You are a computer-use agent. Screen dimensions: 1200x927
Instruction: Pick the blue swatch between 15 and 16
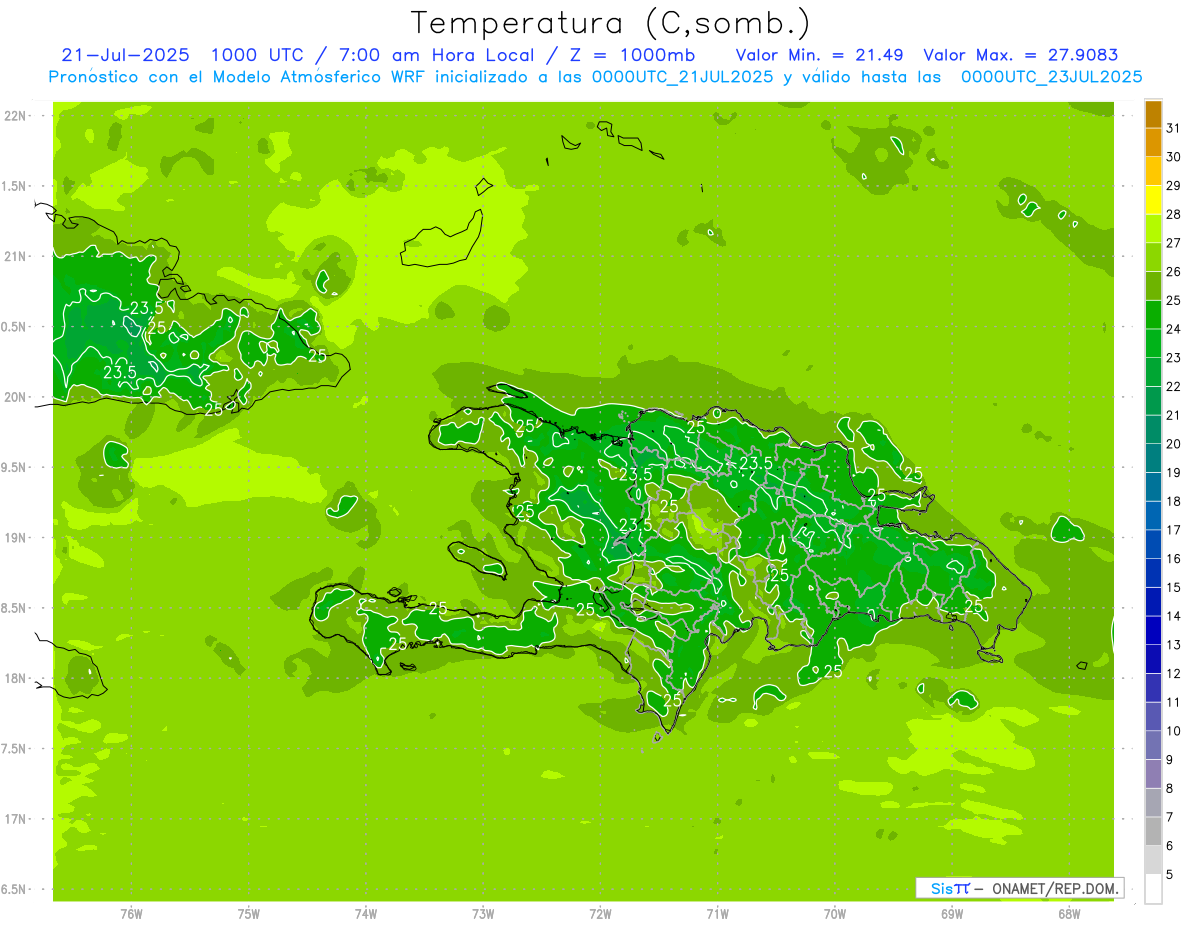tap(1153, 574)
